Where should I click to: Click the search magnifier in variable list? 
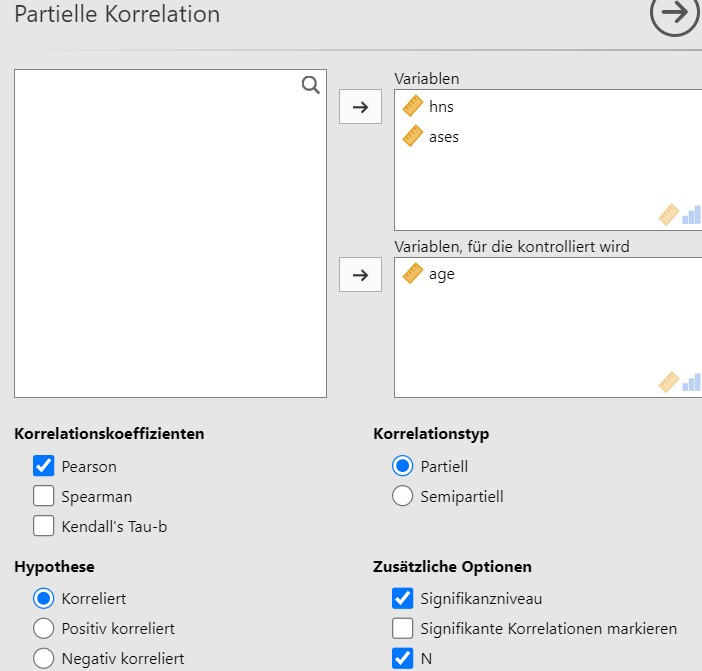[x=311, y=85]
